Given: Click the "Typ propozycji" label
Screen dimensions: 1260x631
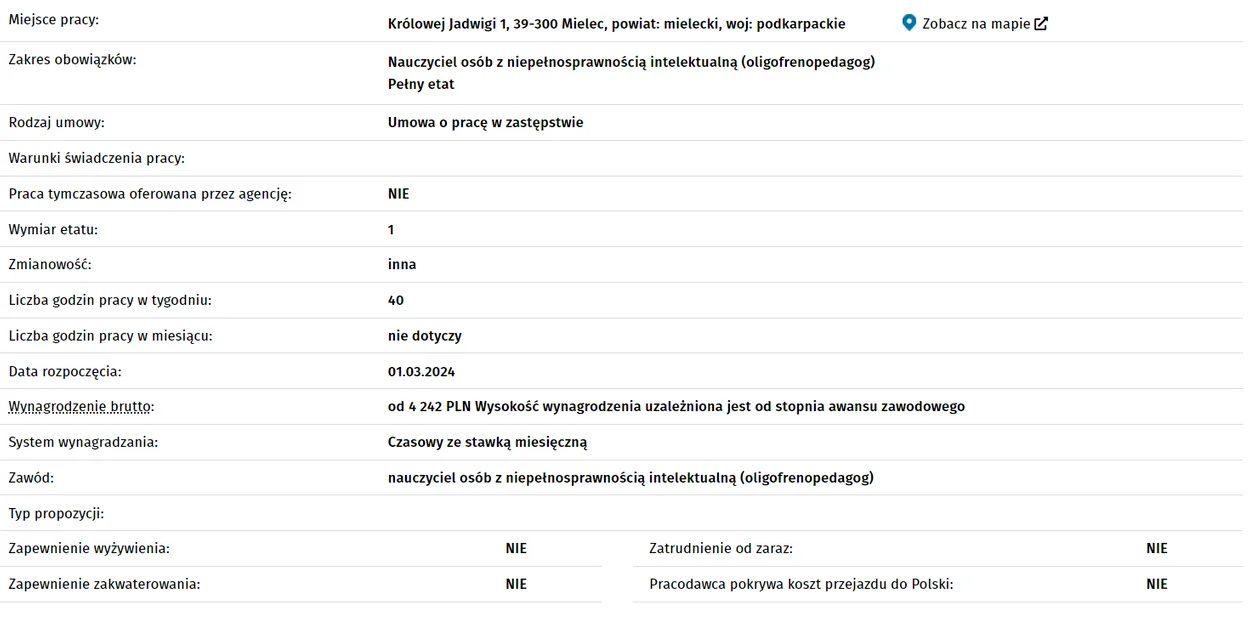Looking at the screenshot, I should pos(56,514).
